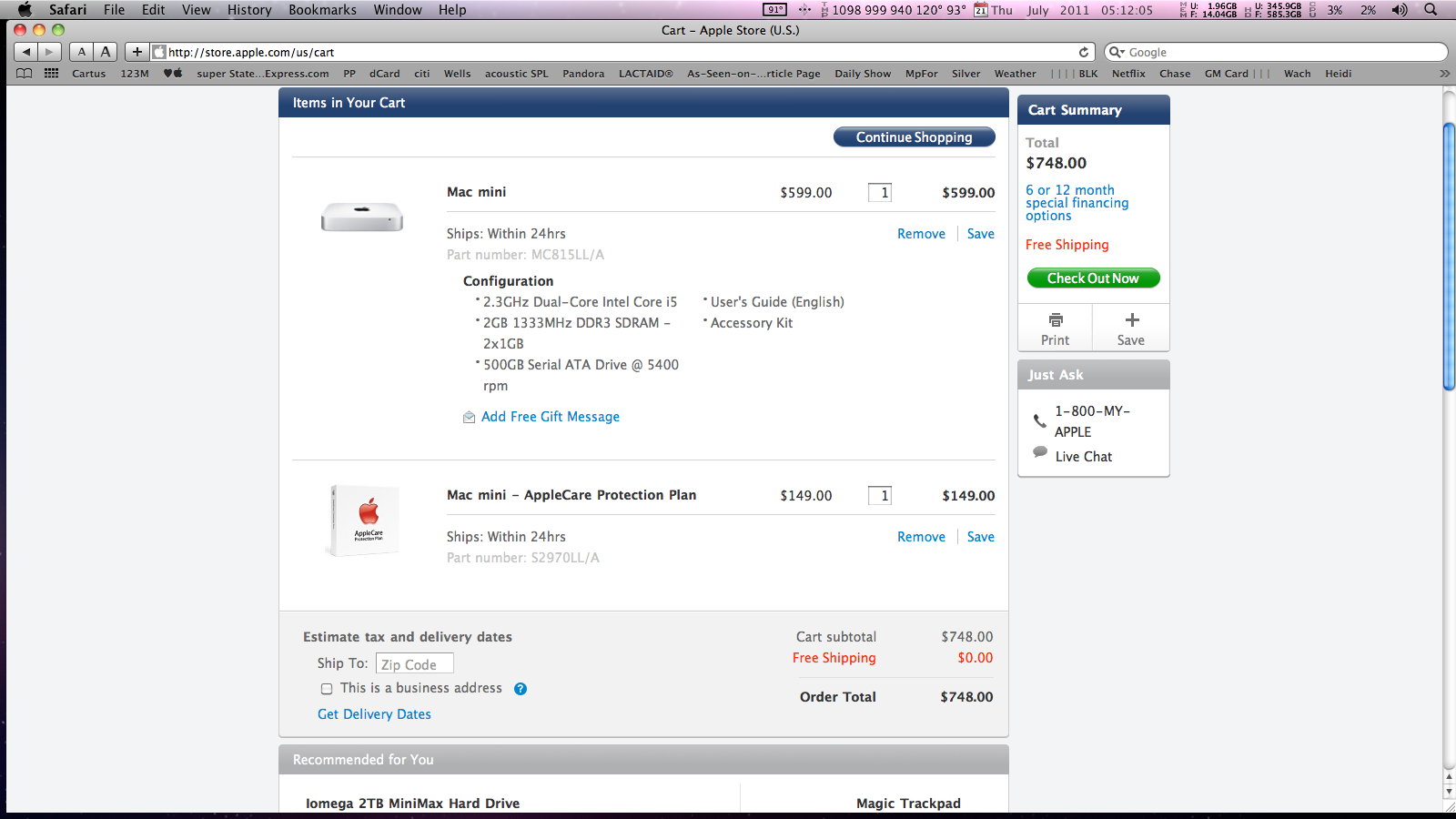Open the calendar date menu bar icon

click(981, 10)
